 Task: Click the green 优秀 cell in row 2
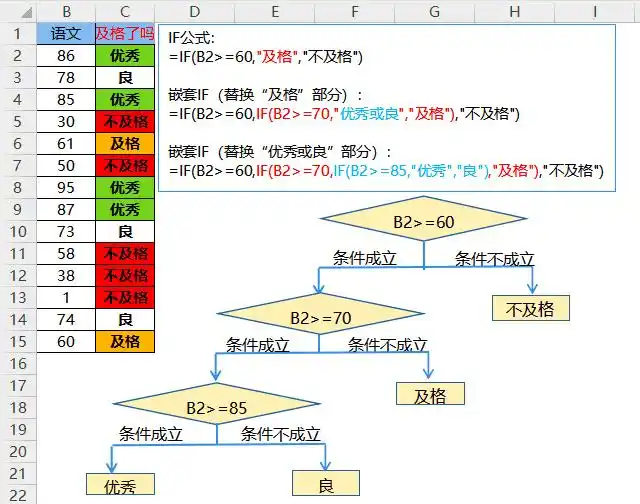125,56
